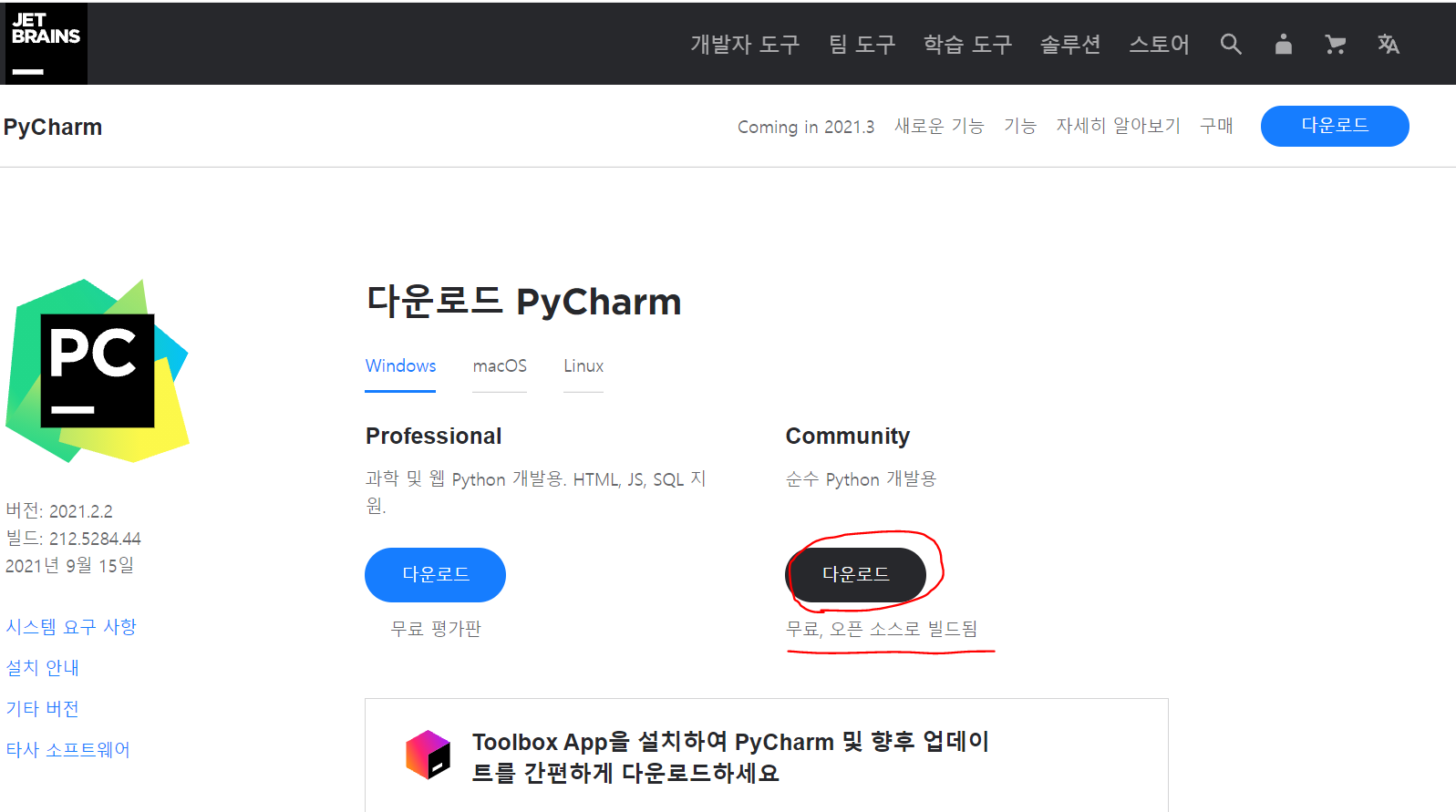Click the 과학 및 웹 Python 개발용 description
The image size is (1456, 812).
coord(536,492)
